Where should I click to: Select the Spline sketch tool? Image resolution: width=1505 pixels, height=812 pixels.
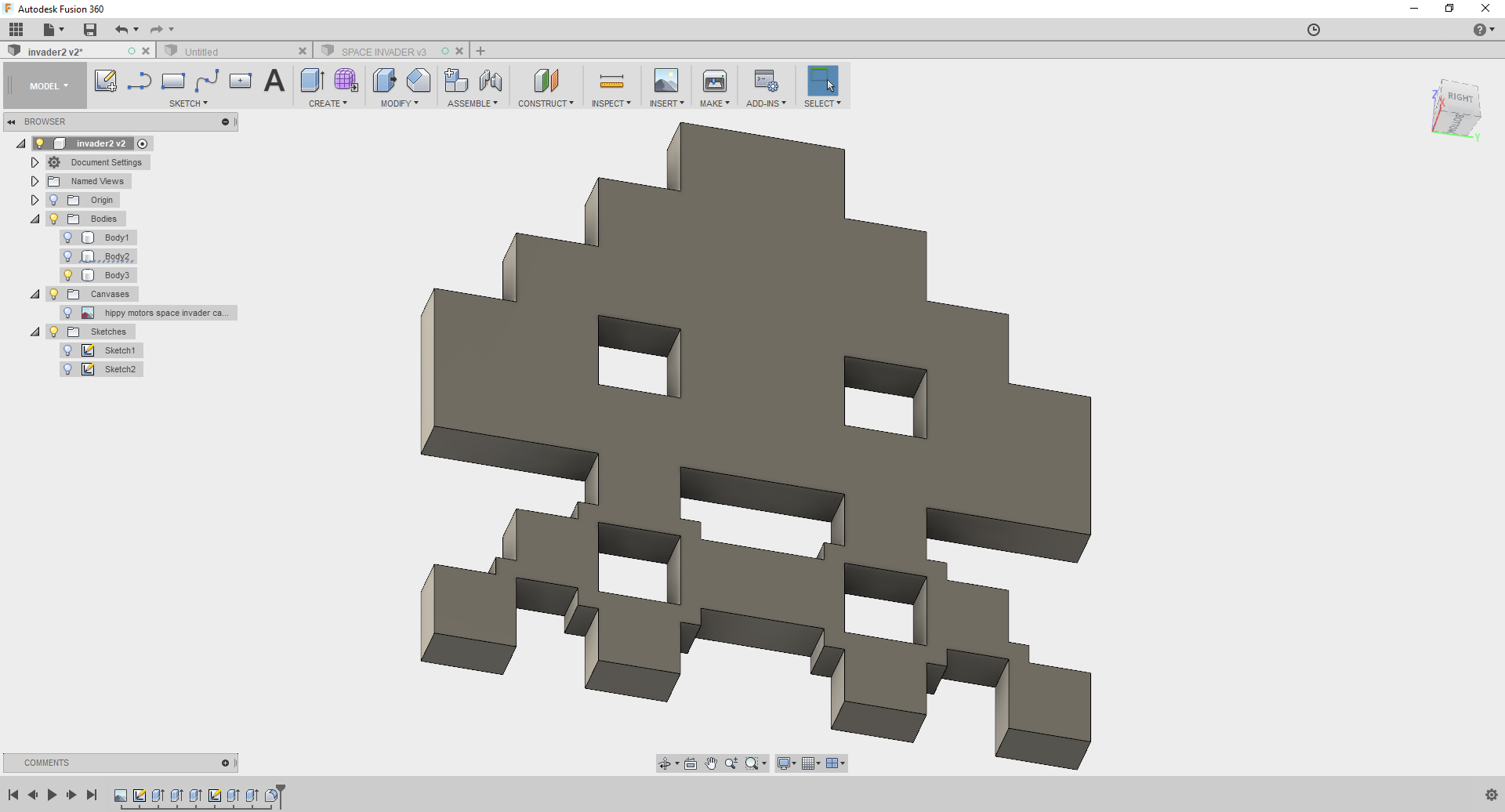coord(207,81)
